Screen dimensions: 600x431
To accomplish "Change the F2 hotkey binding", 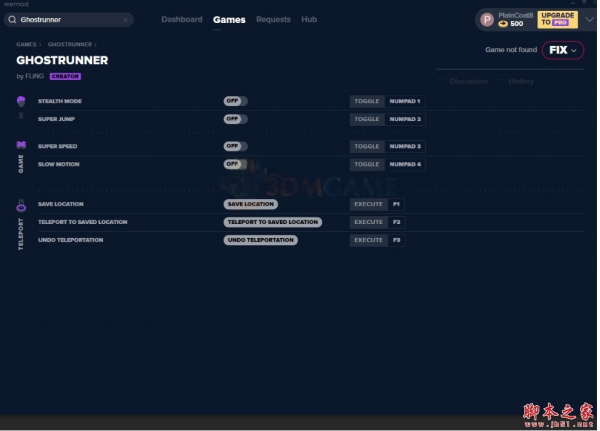I will [x=396, y=222].
